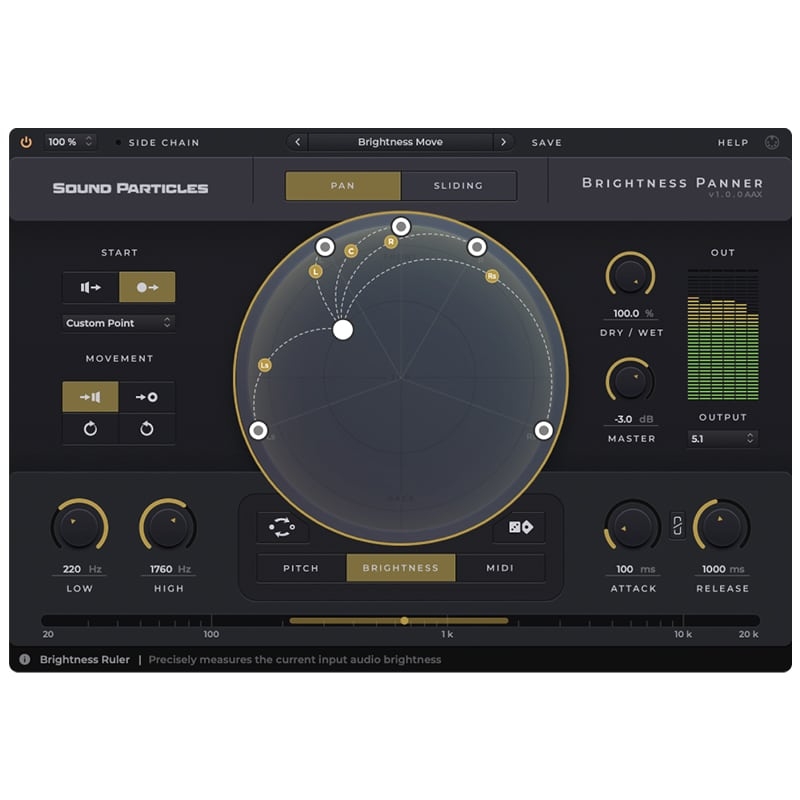The image size is (800, 800).
Task: Choose movement toward point icon
Action: pyautogui.click(x=146, y=397)
